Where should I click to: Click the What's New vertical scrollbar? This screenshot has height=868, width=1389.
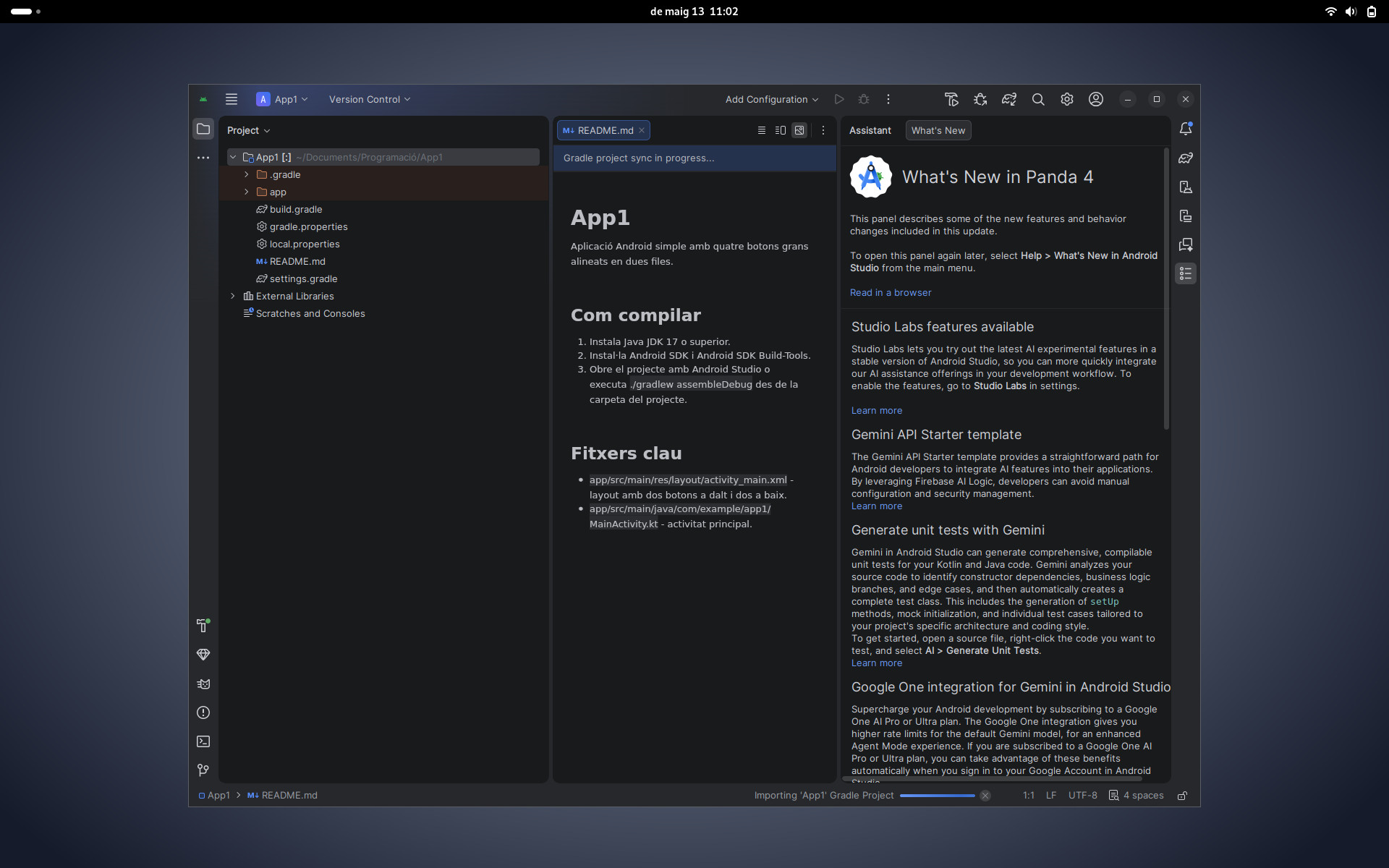1166,288
